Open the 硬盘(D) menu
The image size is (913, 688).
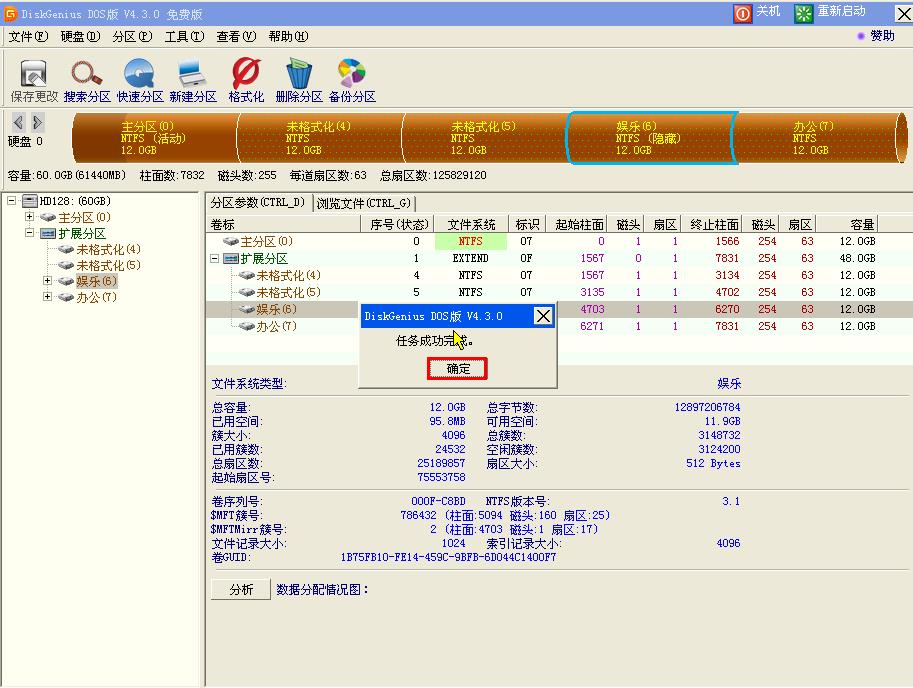[x=80, y=37]
